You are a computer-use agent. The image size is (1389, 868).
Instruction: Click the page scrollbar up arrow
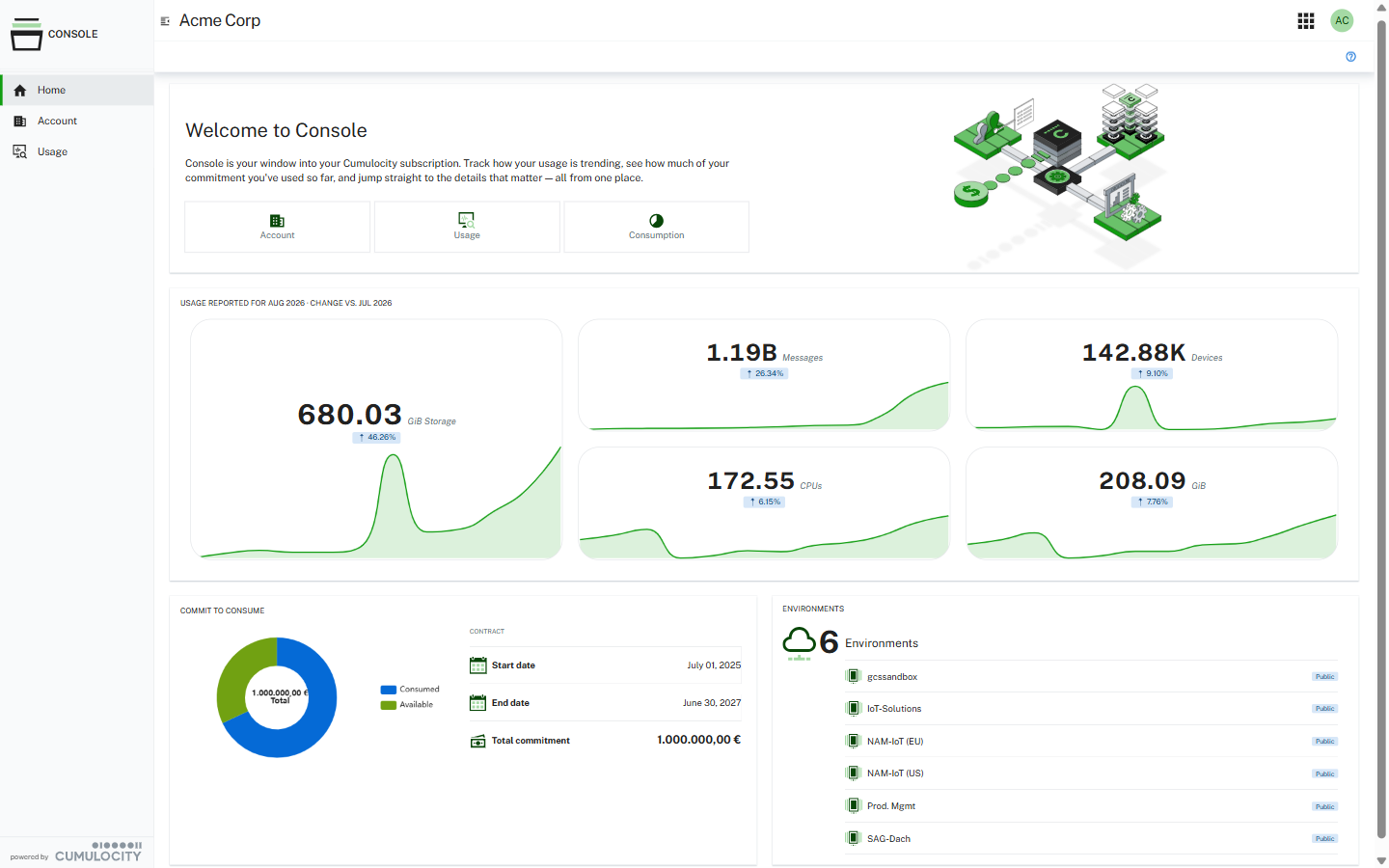point(1381,7)
